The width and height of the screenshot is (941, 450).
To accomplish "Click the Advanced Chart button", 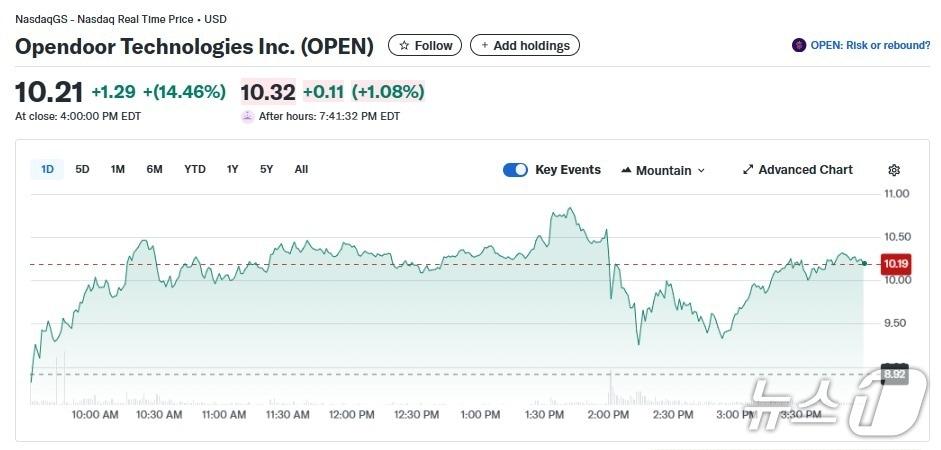I will pos(805,170).
